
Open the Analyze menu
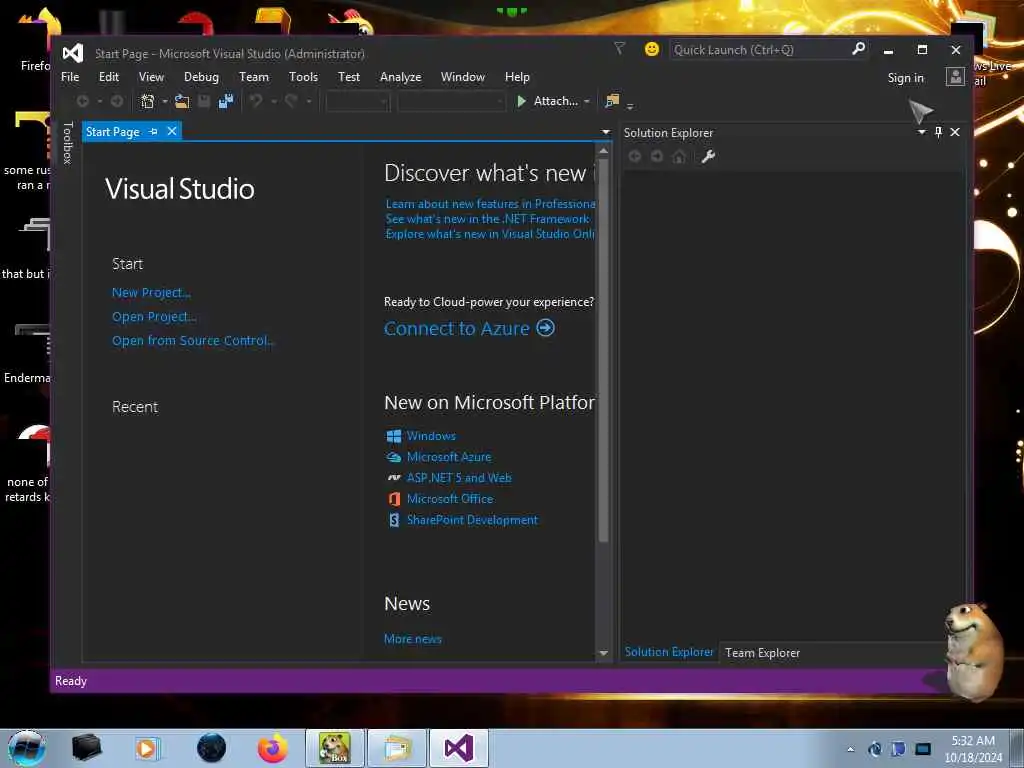400,77
